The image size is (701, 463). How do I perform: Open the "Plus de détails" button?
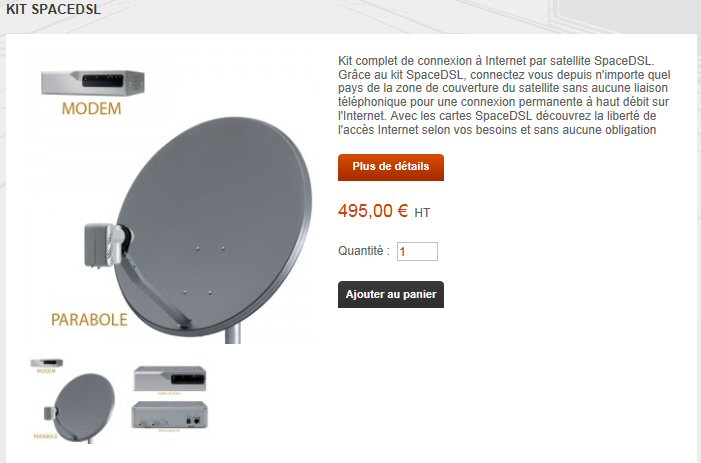tap(391, 167)
